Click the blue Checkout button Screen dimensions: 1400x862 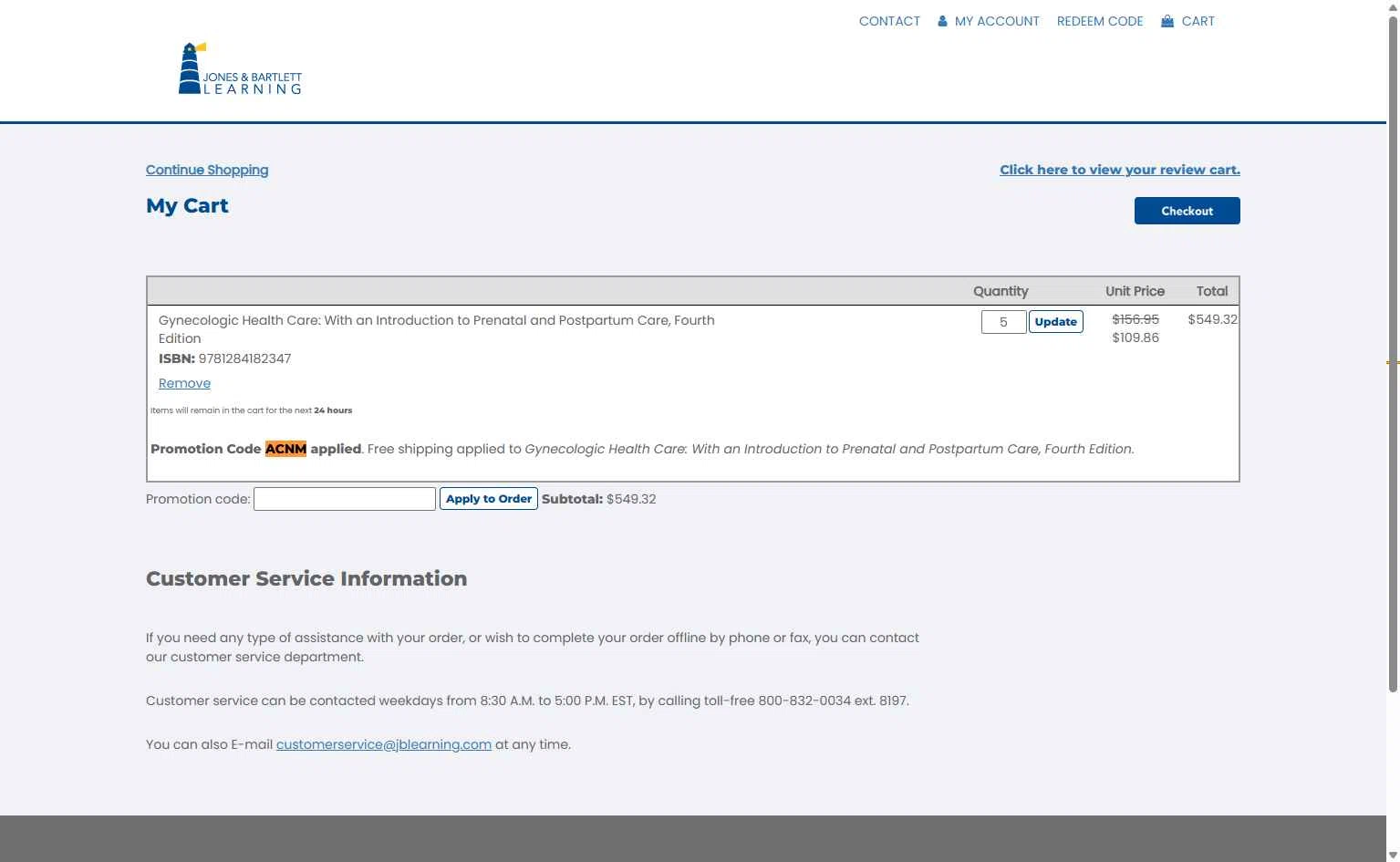[x=1187, y=211]
